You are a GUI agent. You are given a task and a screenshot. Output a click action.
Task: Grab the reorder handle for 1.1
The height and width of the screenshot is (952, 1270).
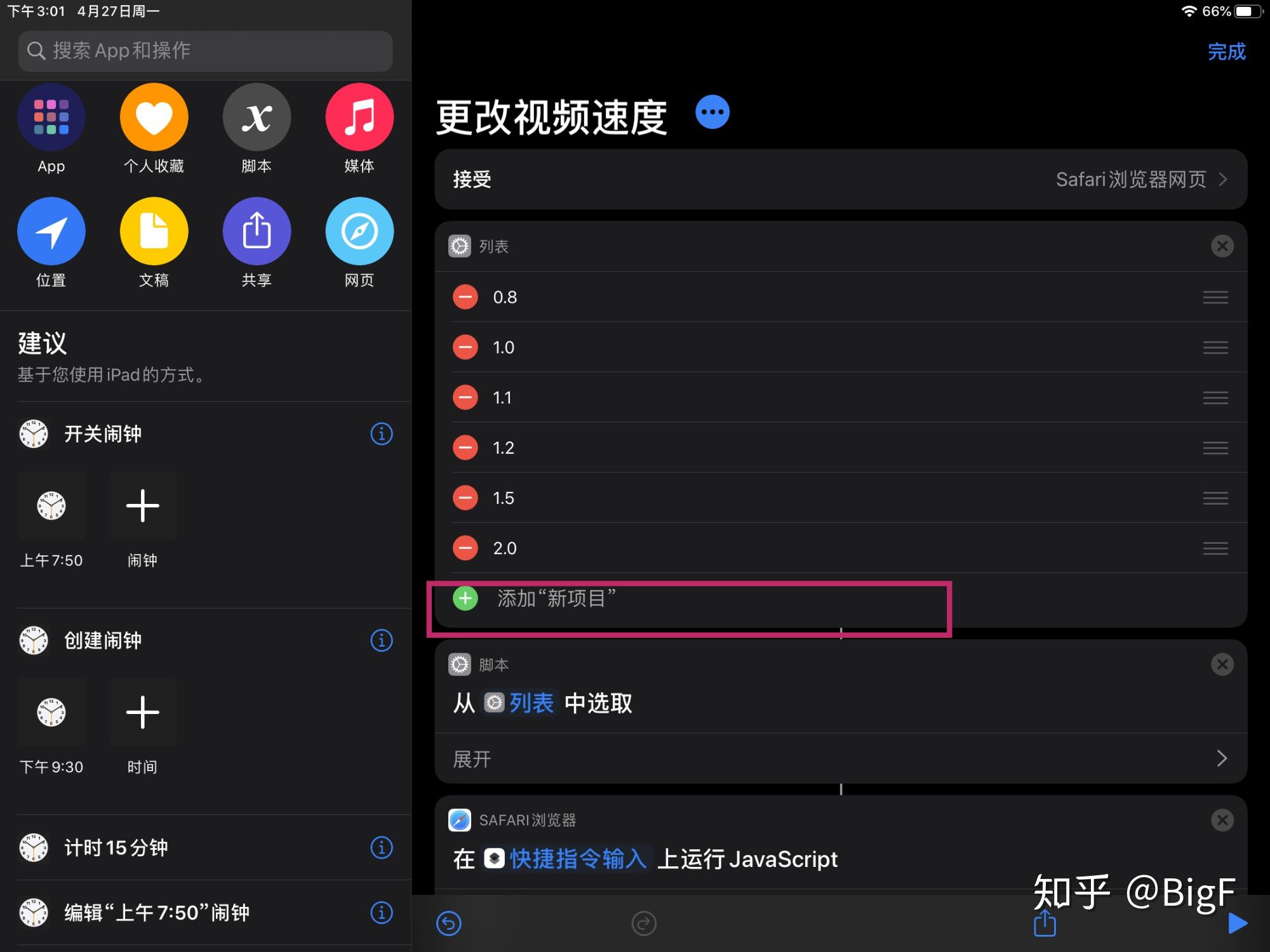tap(1215, 398)
